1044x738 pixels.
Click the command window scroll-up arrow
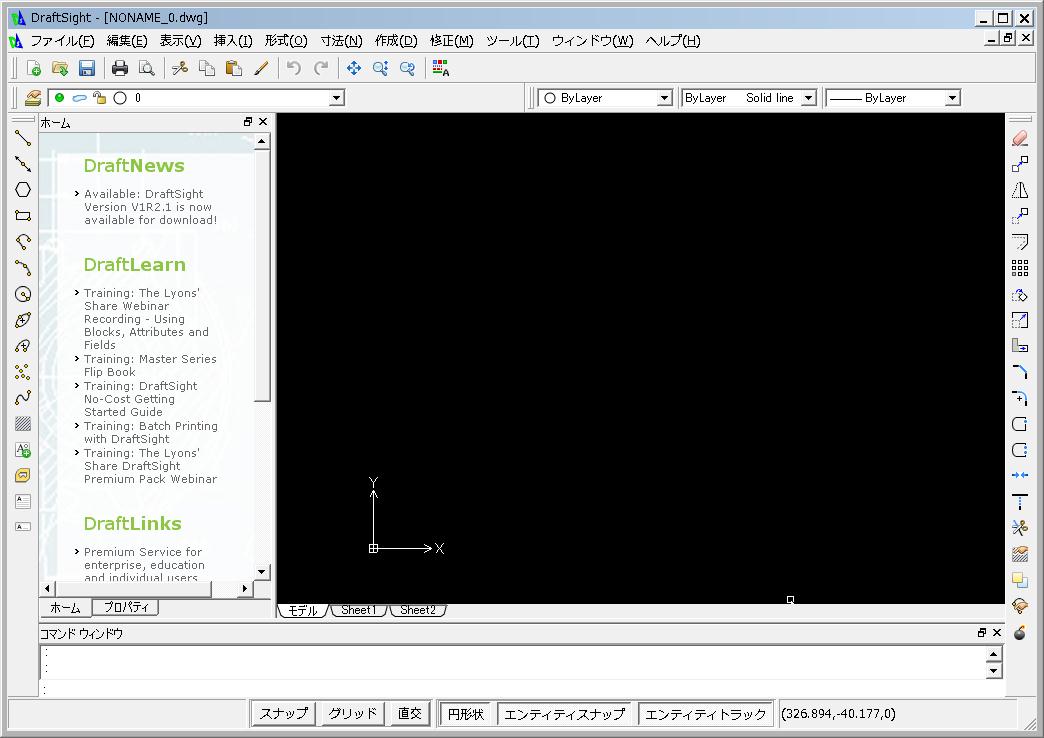(993, 654)
